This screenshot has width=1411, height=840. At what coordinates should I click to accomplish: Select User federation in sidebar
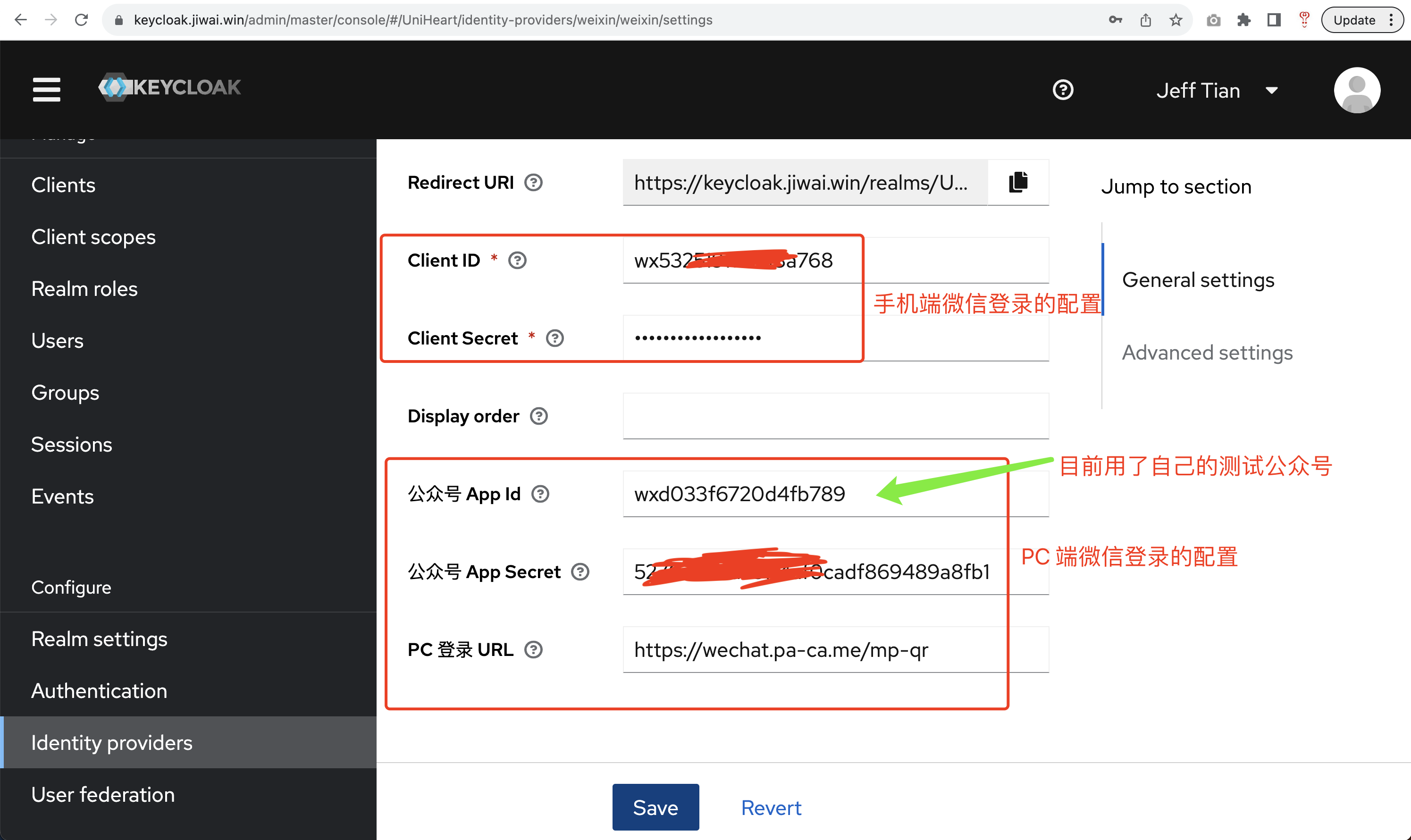click(103, 795)
